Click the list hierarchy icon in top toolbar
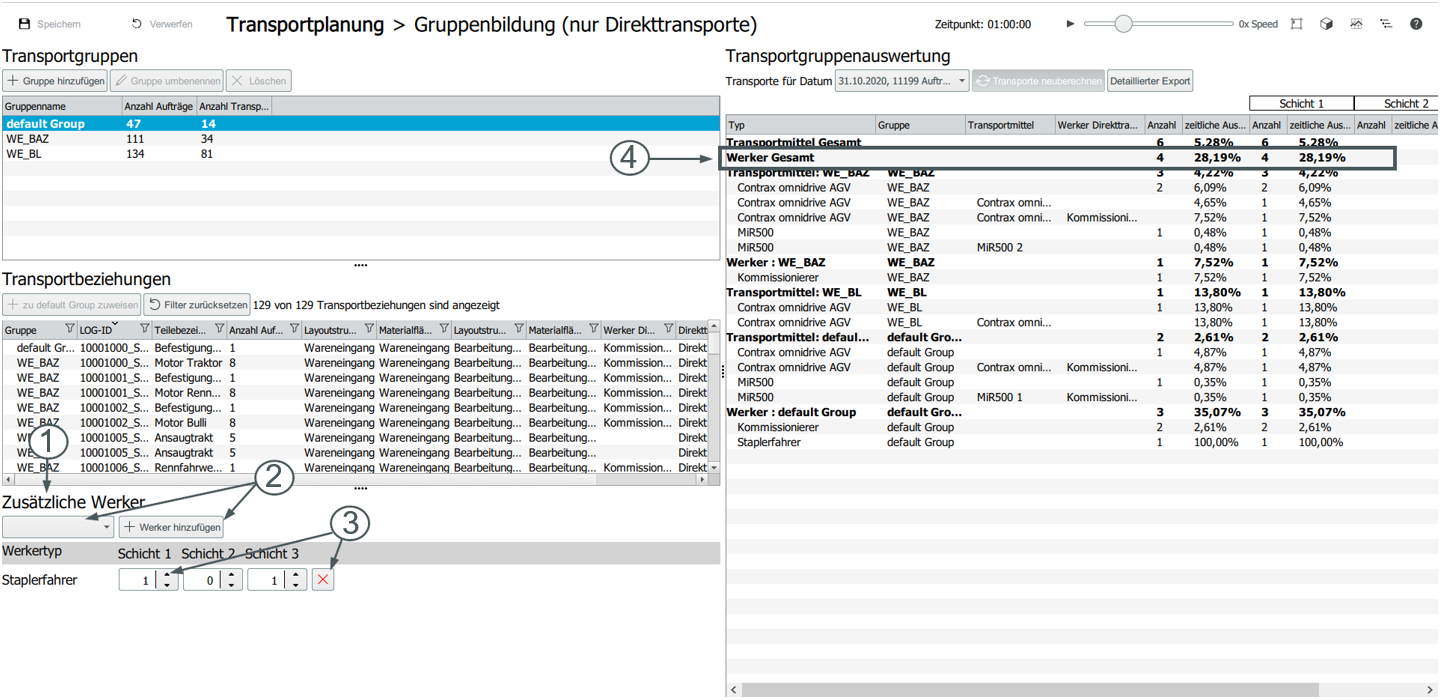The height and width of the screenshot is (700, 1444). tap(1386, 24)
